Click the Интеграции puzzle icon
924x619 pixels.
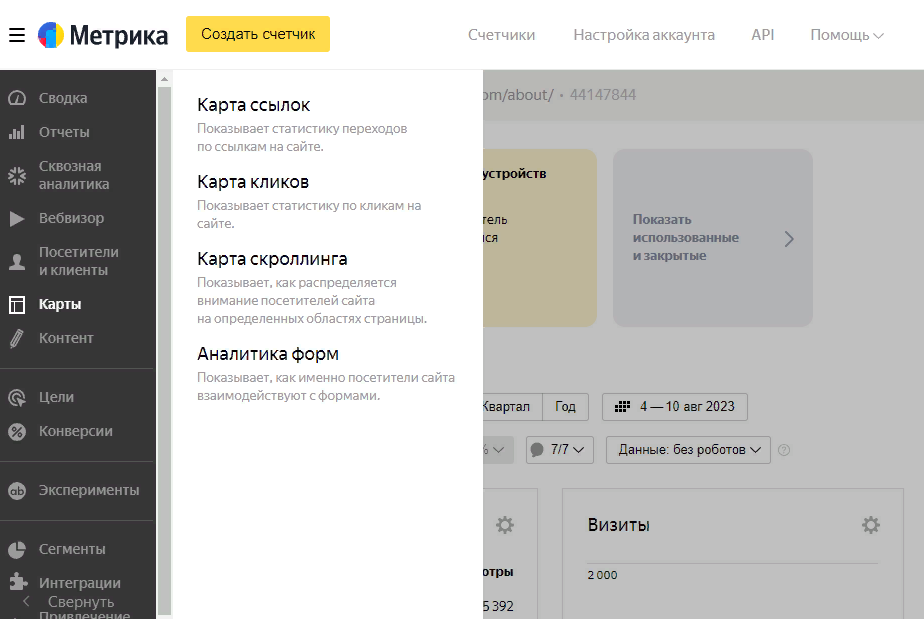(20, 582)
